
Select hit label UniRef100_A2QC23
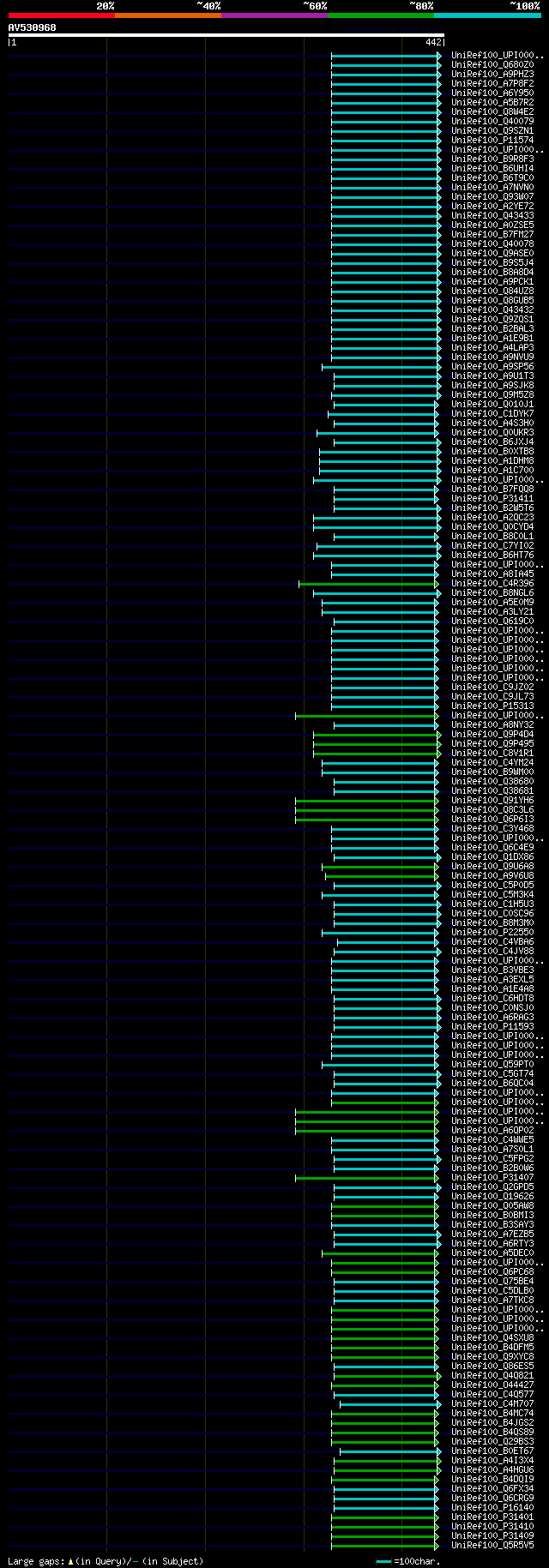492,518
